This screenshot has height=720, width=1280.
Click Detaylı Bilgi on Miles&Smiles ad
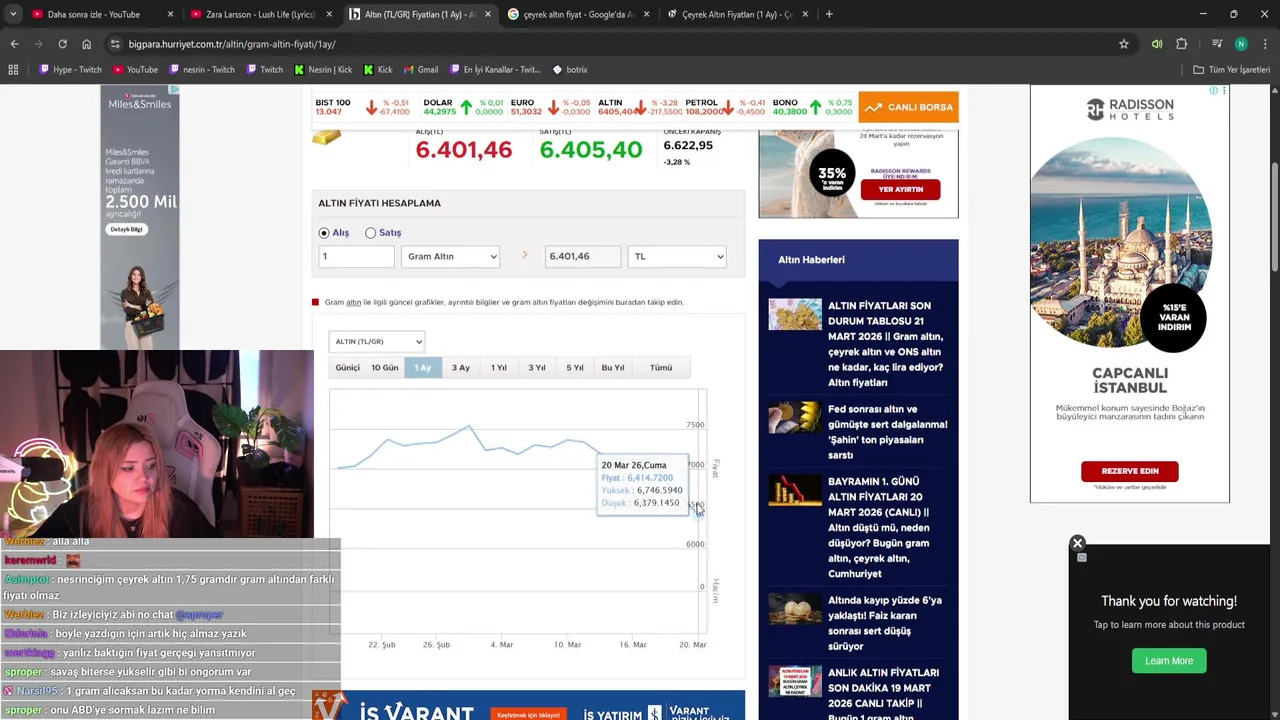(127, 229)
